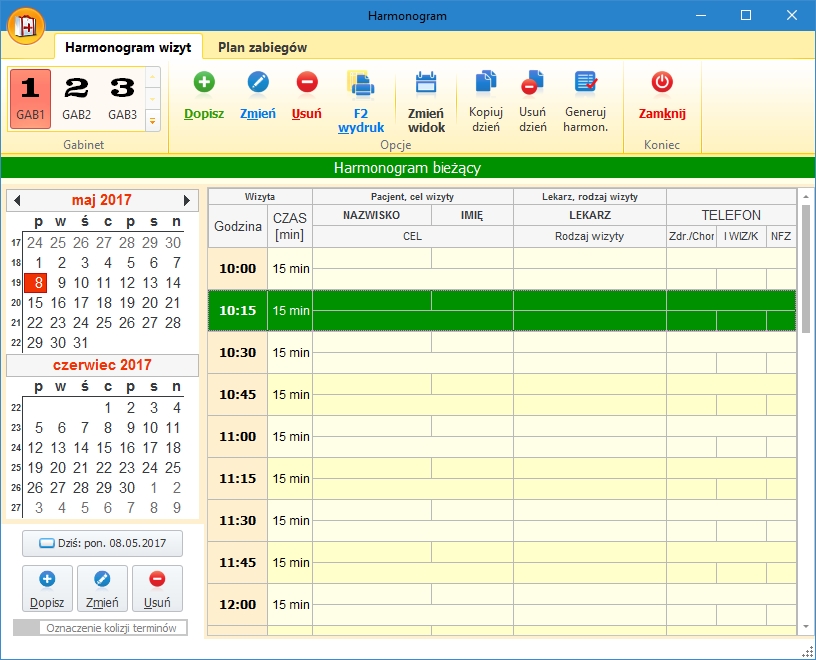Click the Dziś: pon. 08.05.2017 button

pyautogui.click(x=103, y=544)
